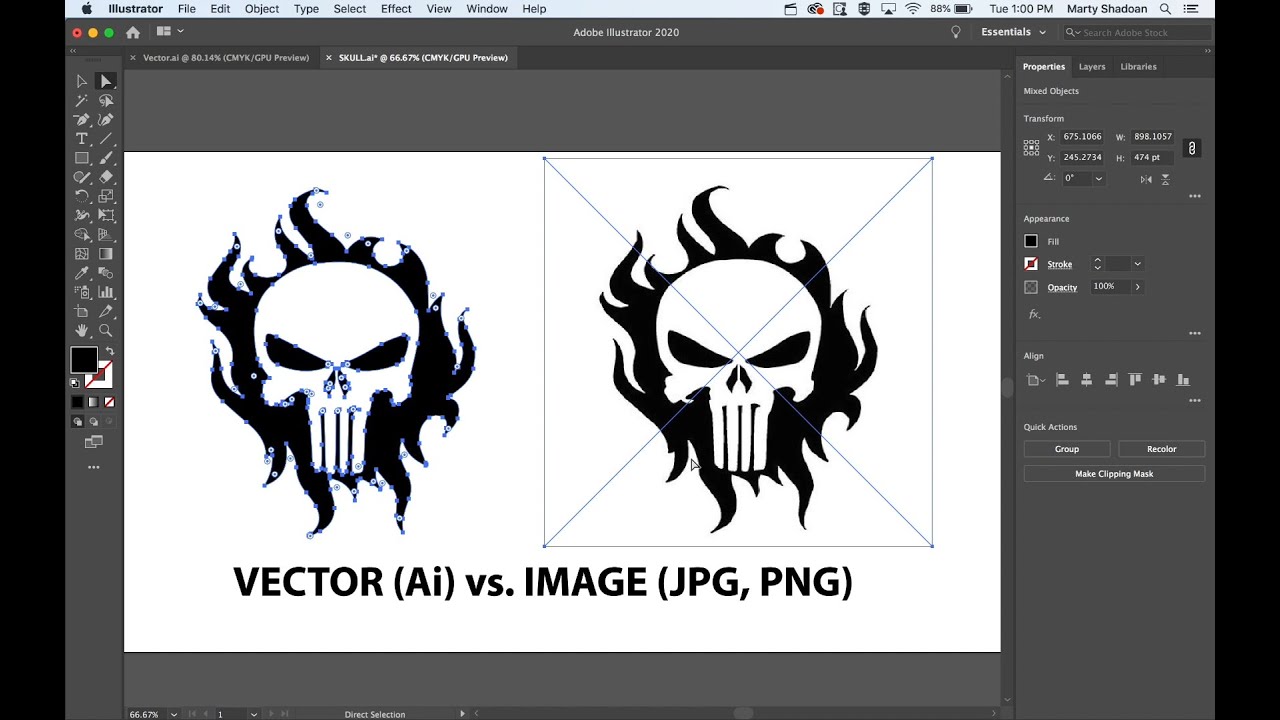Image resolution: width=1280 pixels, height=720 pixels.
Task: Choose the Line Segment tool
Action: pos(106,139)
